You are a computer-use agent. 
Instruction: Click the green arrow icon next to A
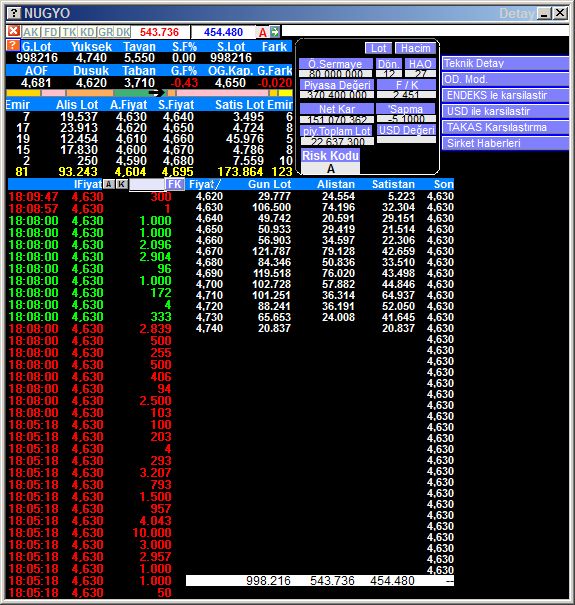274,32
